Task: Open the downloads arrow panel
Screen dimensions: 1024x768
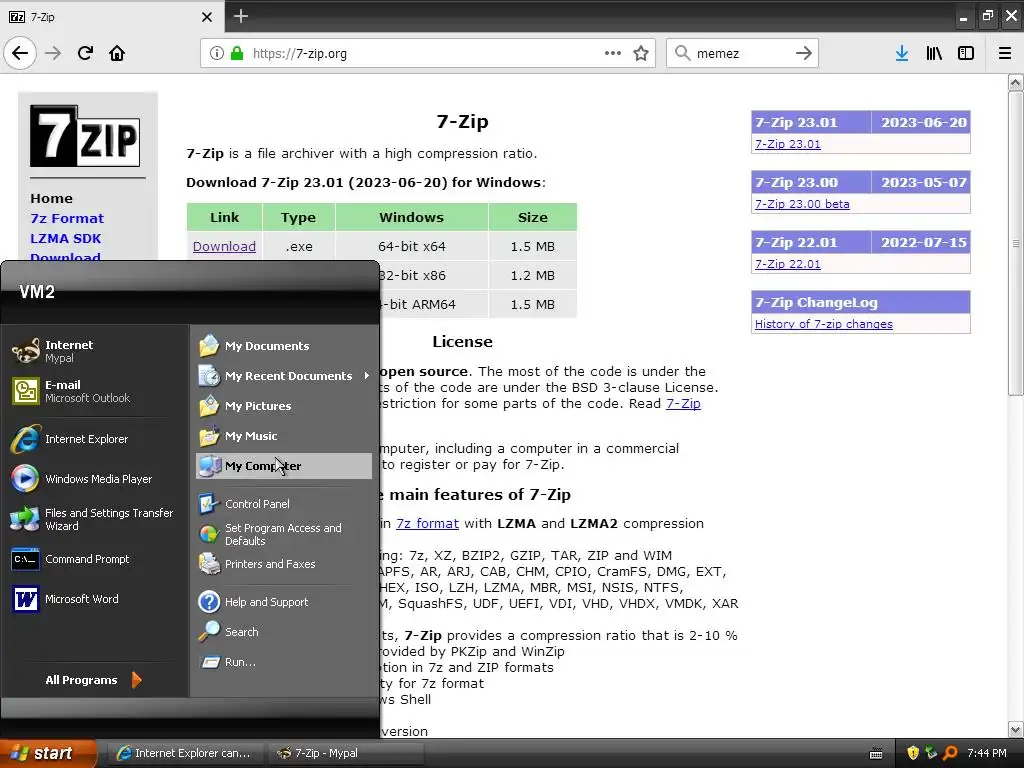Action: pos(901,53)
